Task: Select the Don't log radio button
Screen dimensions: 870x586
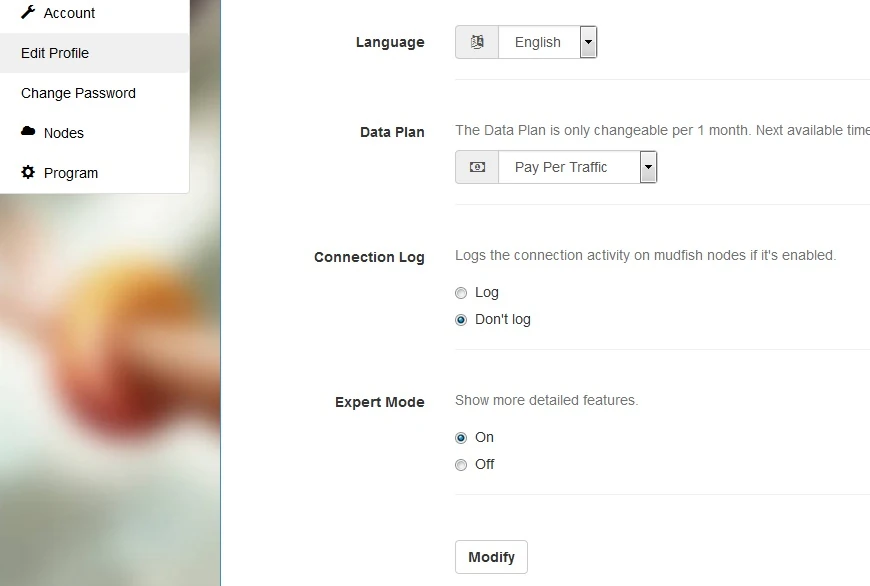Action: click(461, 320)
